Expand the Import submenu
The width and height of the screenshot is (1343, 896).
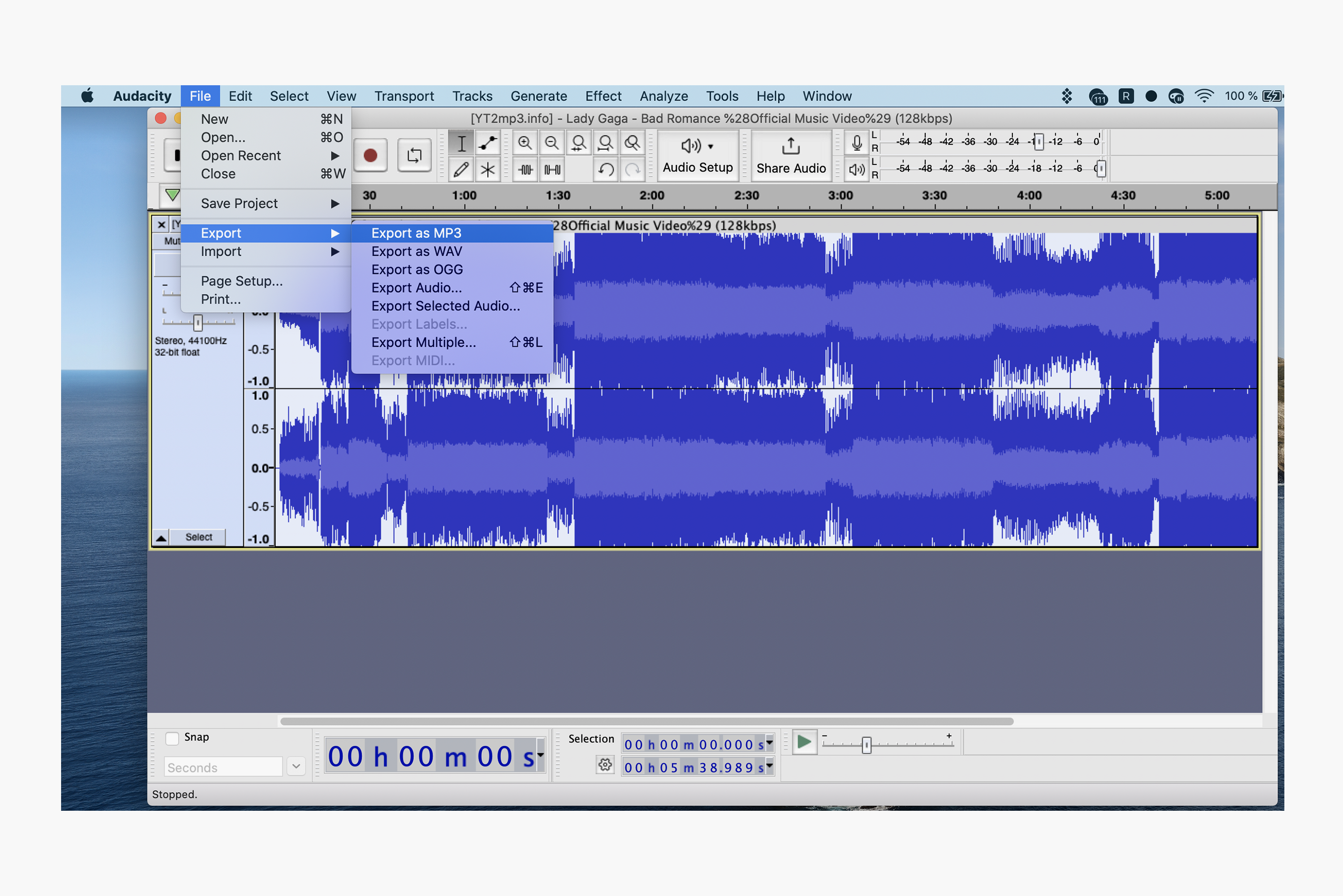266,251
